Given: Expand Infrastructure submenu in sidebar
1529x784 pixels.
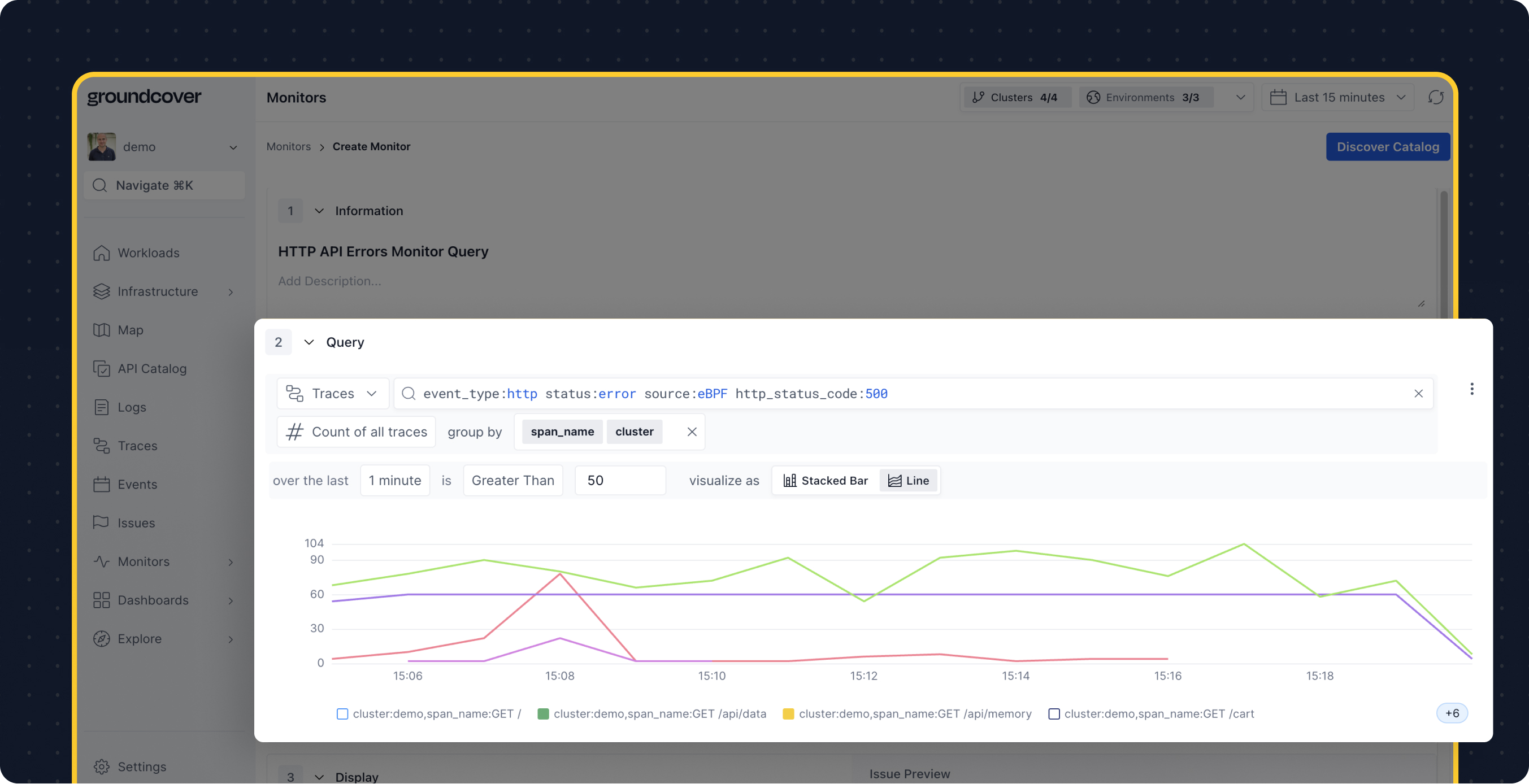Looking at the screenshot, I should (x=231, y=291).
